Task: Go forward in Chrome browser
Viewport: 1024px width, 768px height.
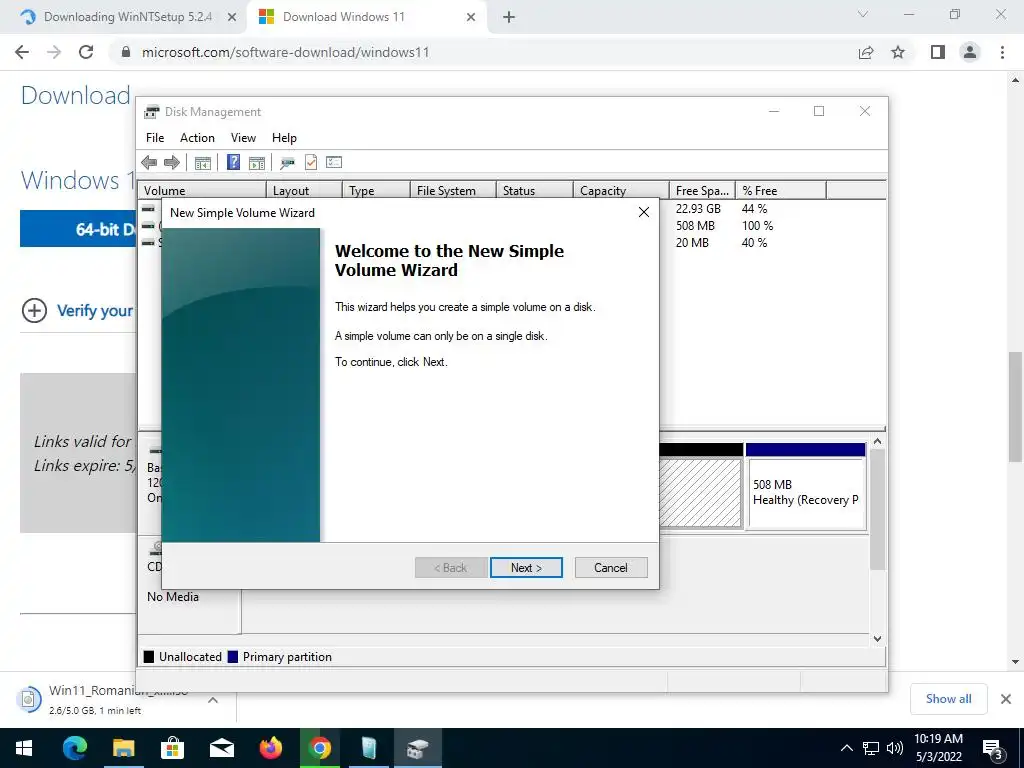Action: (54, 52)
